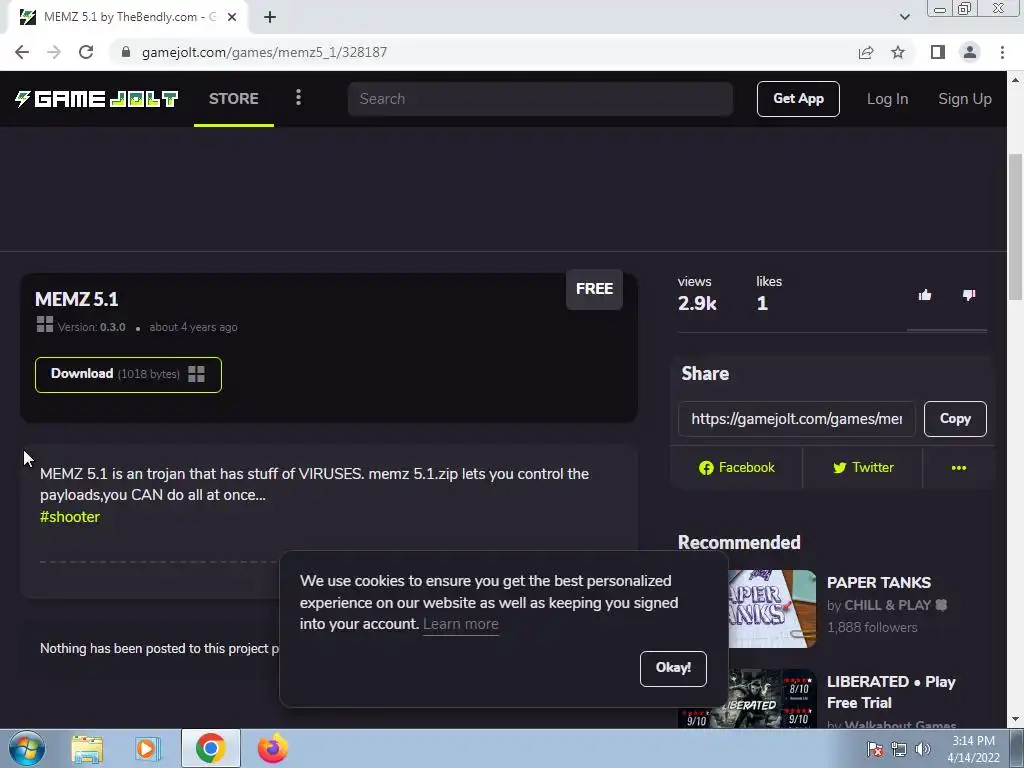Launch Firefox from the taskbar

[x=272, y=748]
